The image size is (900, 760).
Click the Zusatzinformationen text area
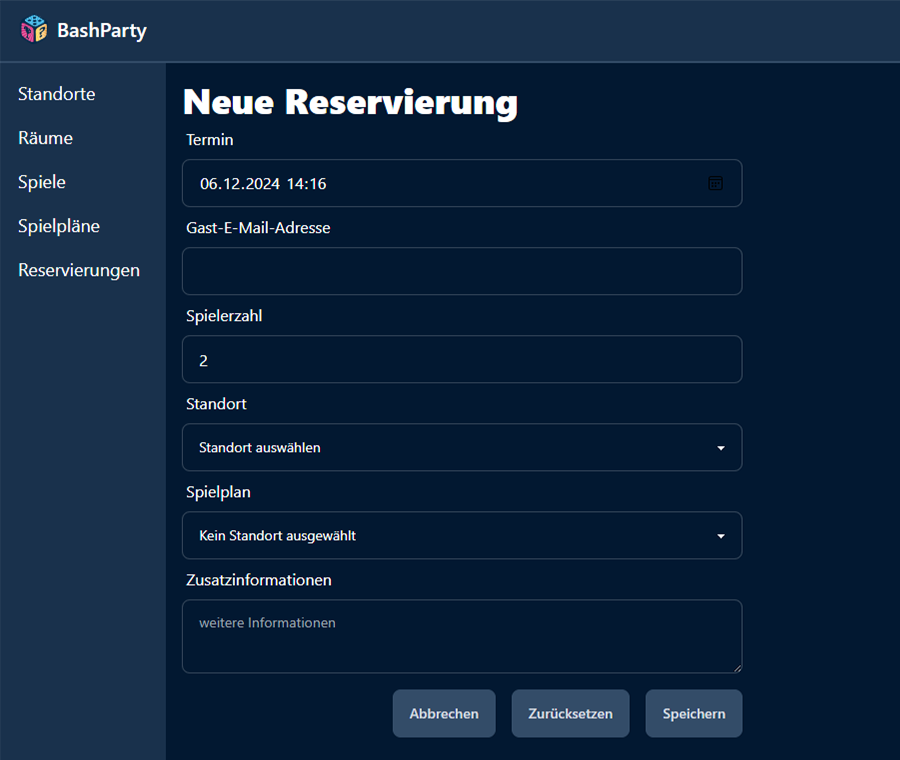click(x=462, y=636)
